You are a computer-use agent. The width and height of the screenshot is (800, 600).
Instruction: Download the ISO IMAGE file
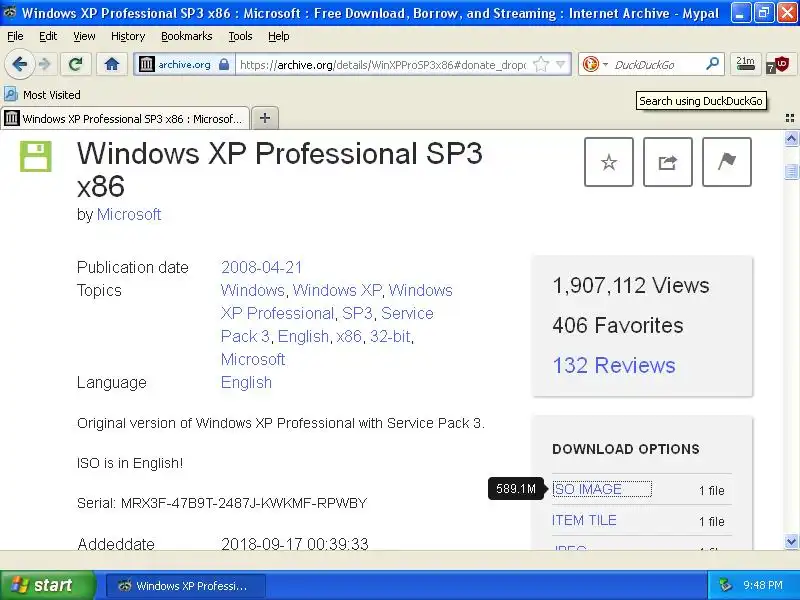602,489
